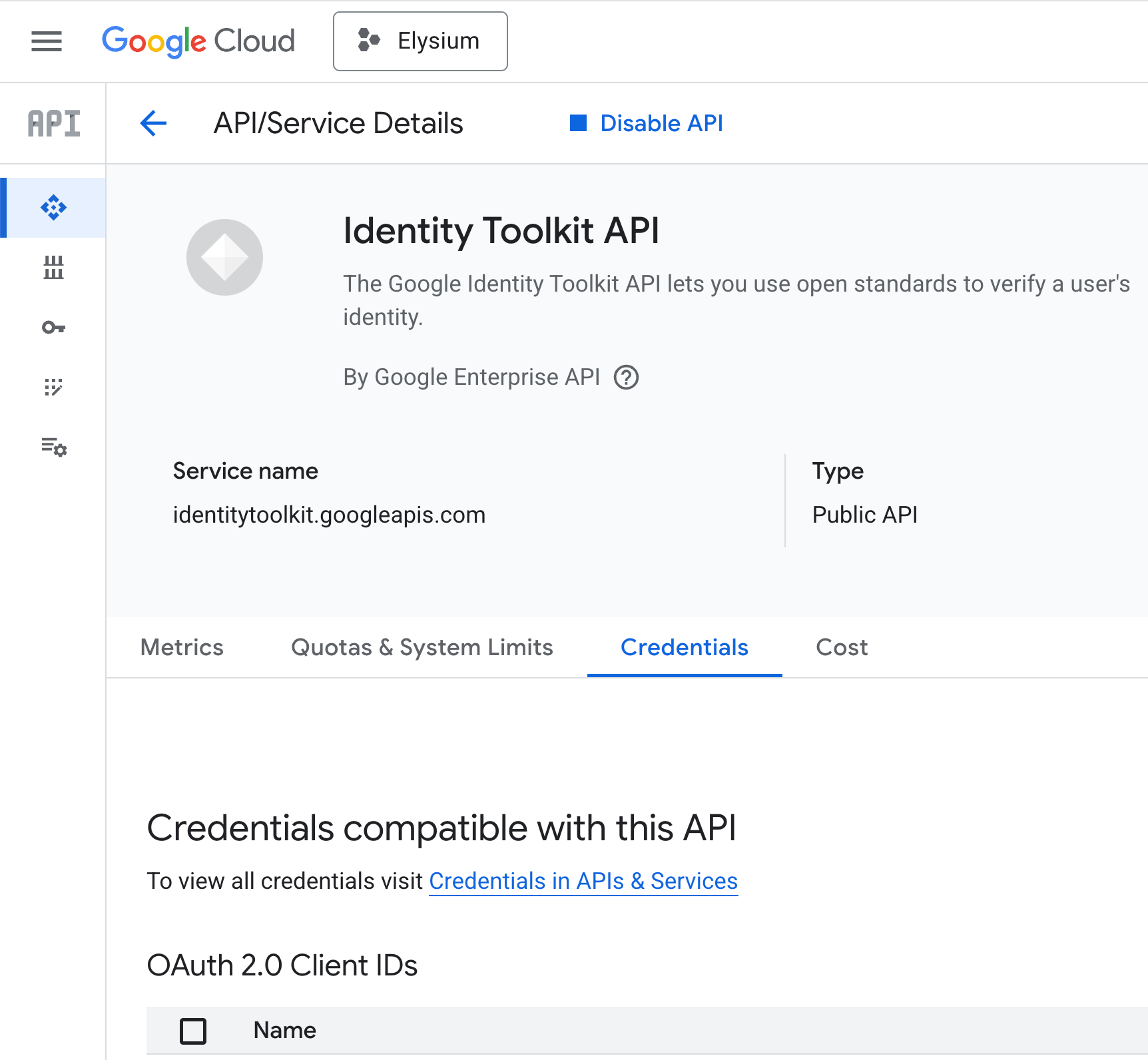Open Enabled APIs & services sidebar icon
Screen dimensions: 1148x1060
point(53,208)
